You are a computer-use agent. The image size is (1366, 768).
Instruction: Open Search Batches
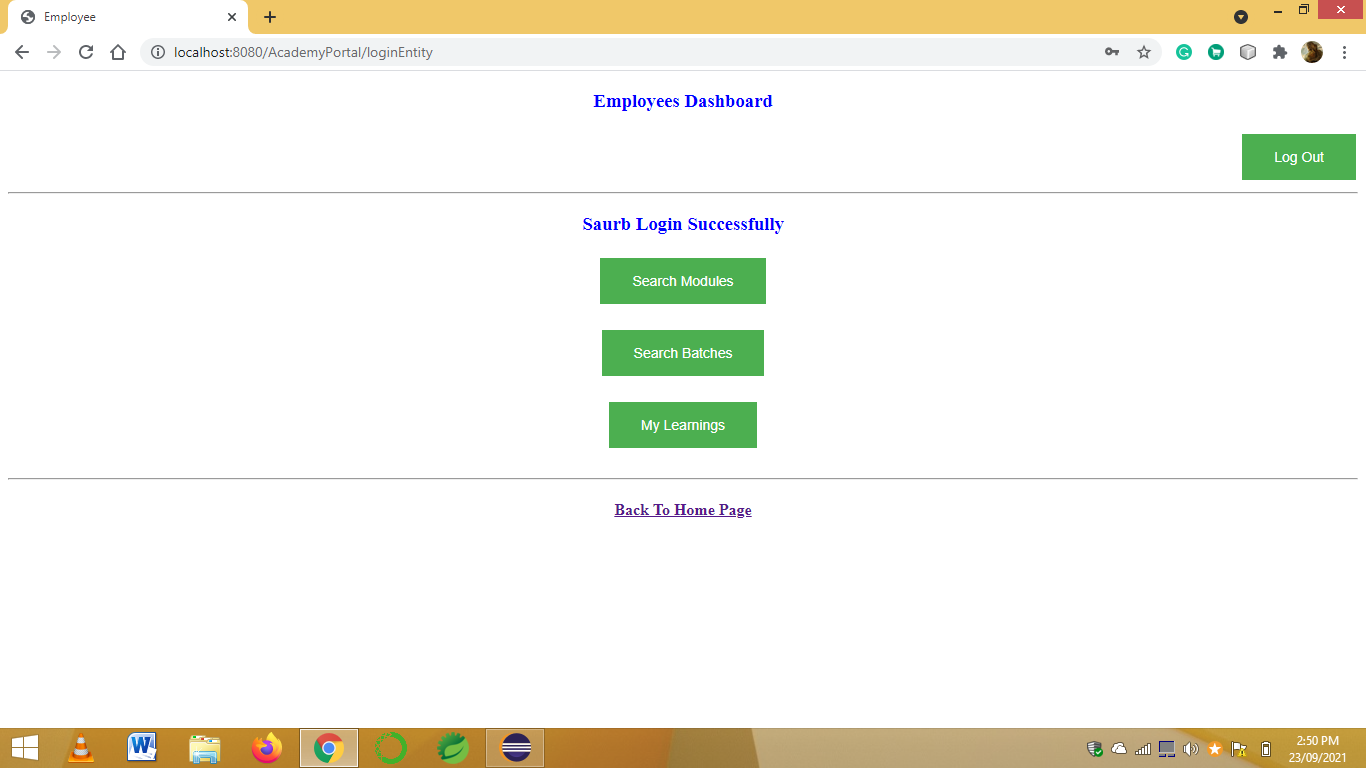(x=683, y=353)
